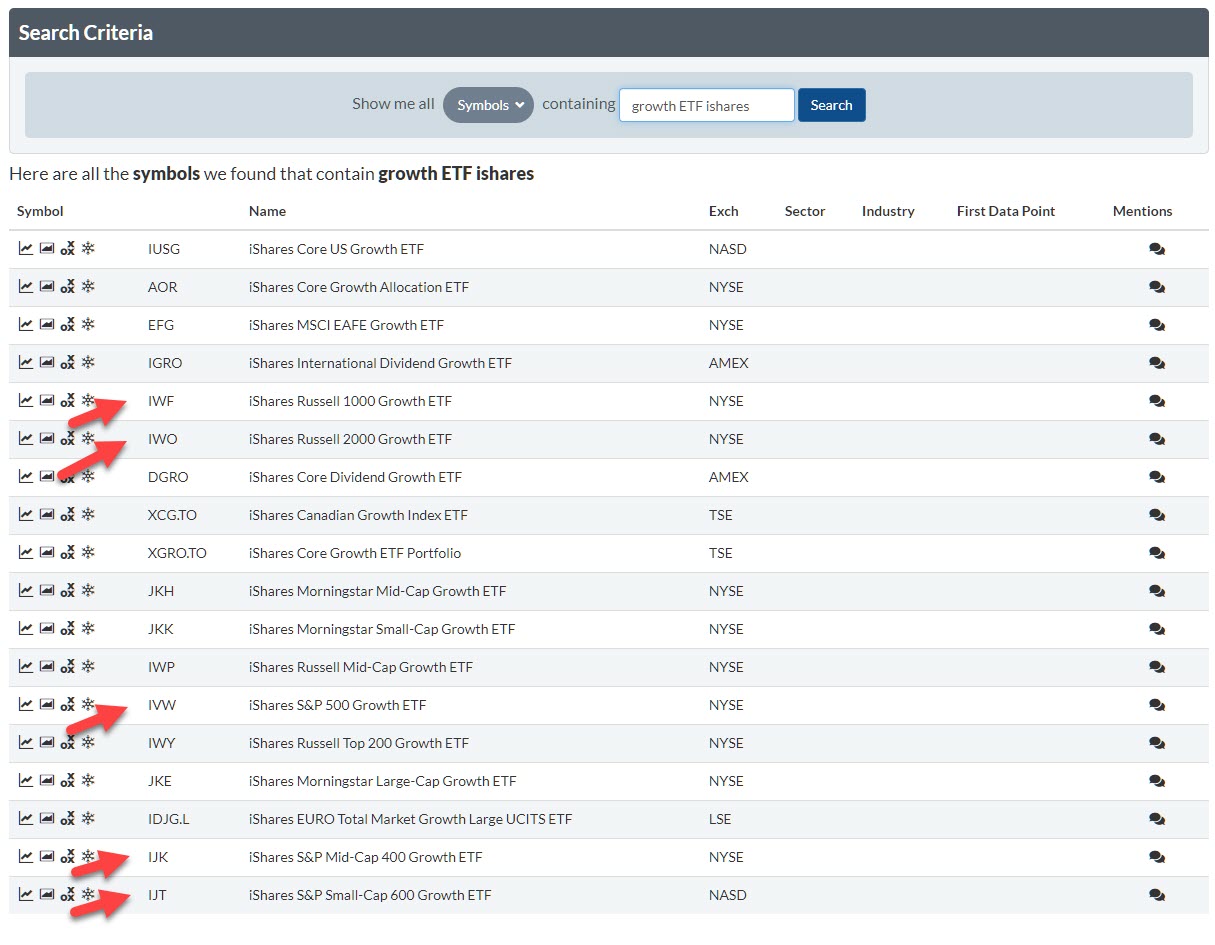Click the IGRO ticker symbol
1215x945 pixels.
[x=165, y=363]
